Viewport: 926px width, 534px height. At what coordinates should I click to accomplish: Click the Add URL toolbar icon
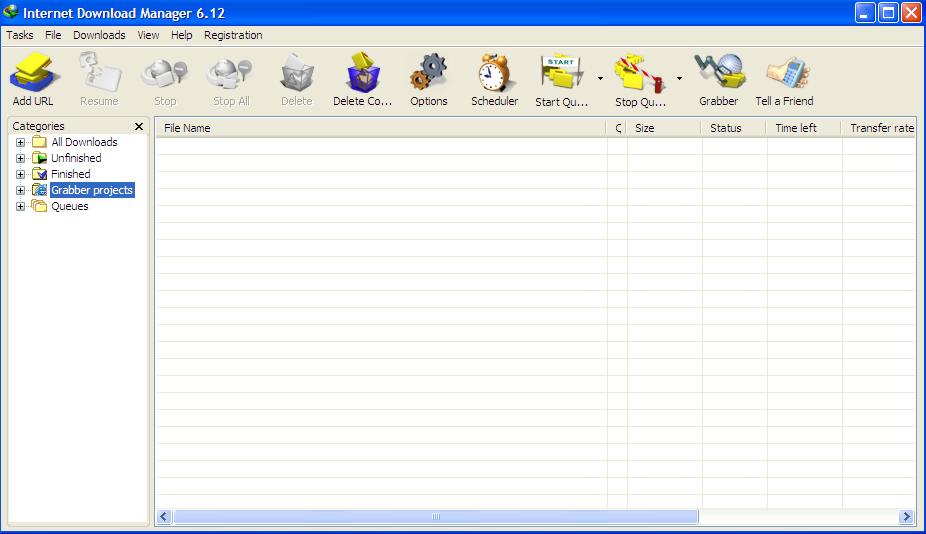click(34, 72)
